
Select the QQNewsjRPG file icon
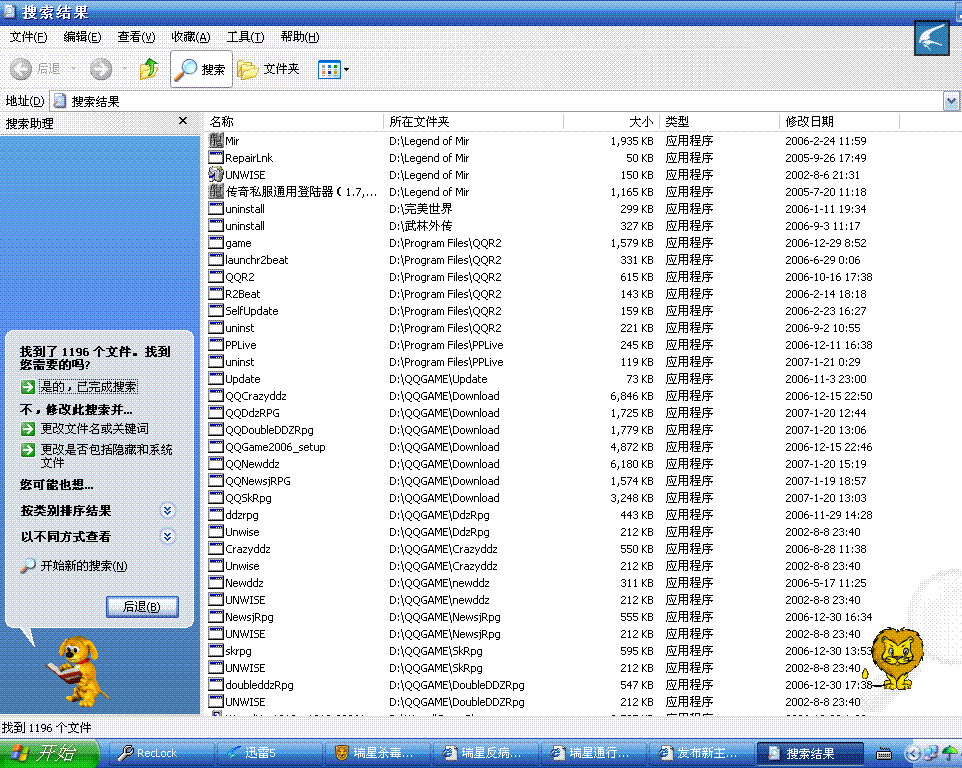(216, 481)
